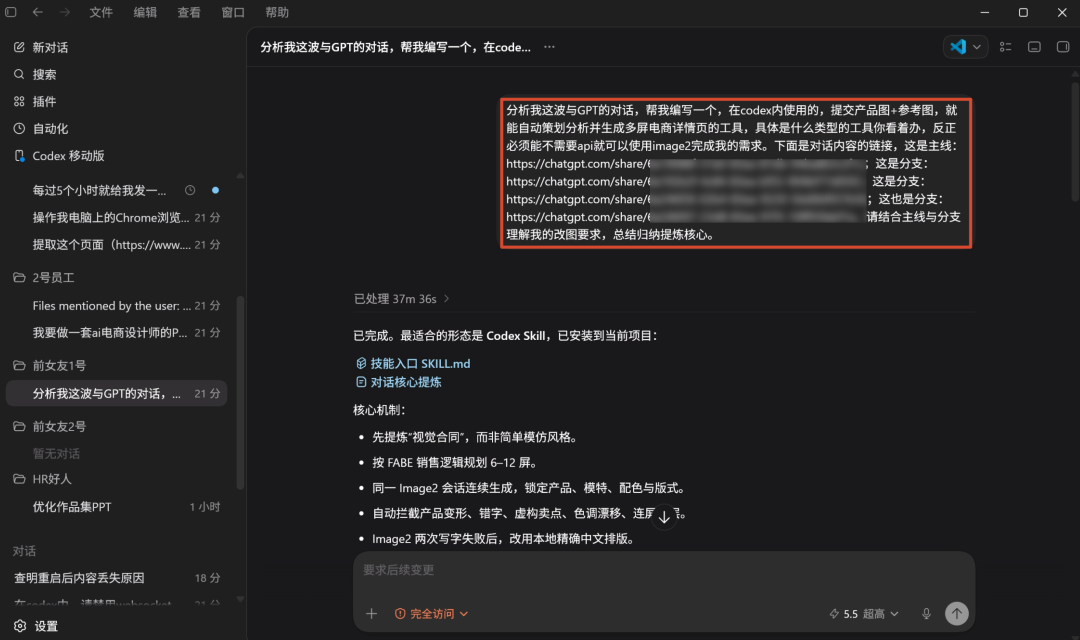Open thread 优化作品集PPT
The height and width of the screenshot is (640, 1080).
117,507
